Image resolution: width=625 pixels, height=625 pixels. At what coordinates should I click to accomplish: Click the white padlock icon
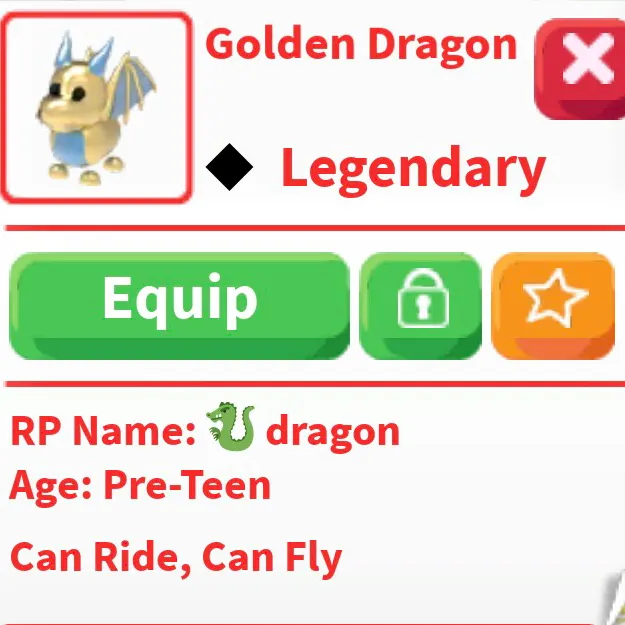(x=423, y=298)
